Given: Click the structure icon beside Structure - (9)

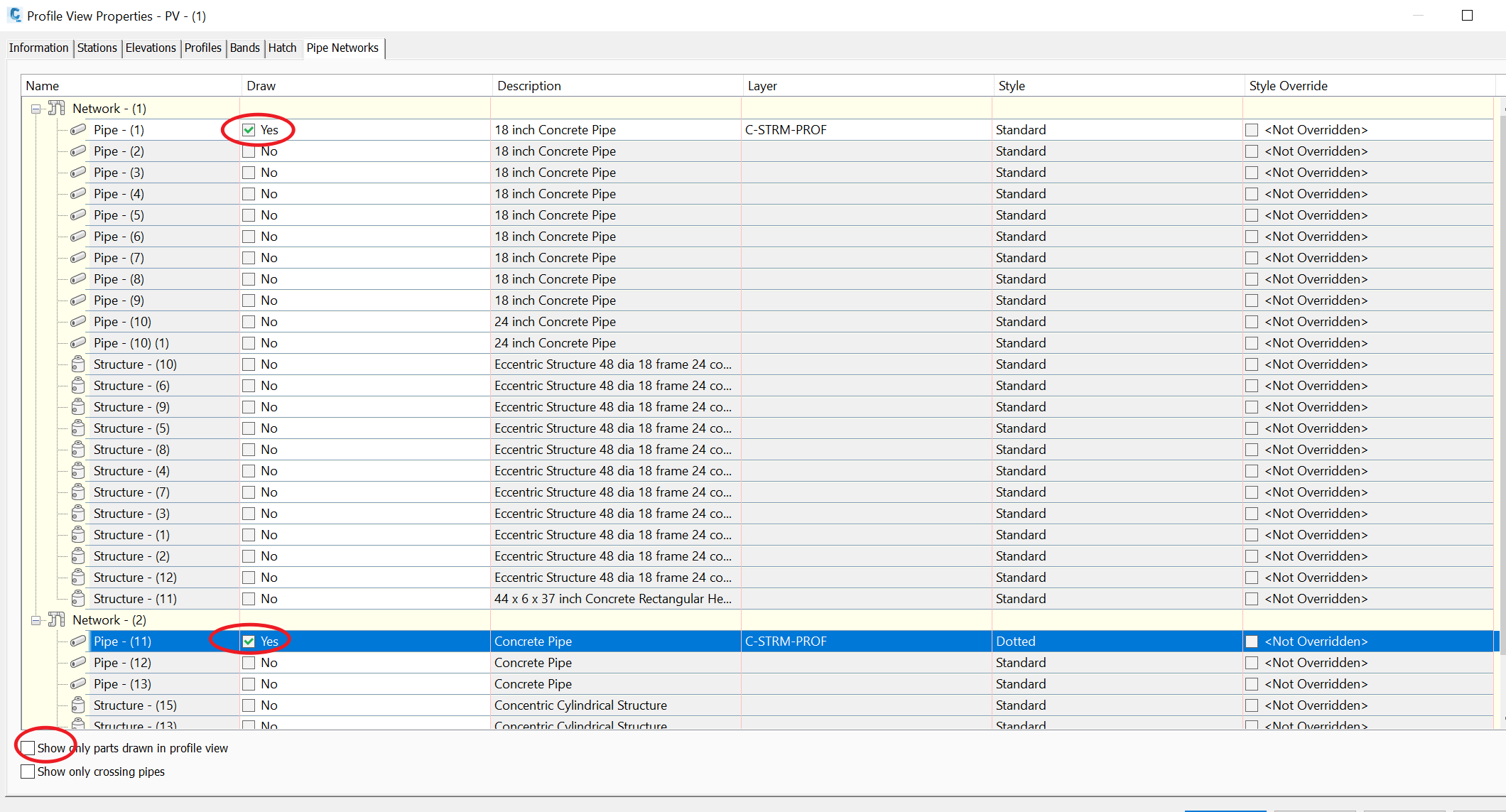Looking at the screenshot, I should (78, 406).
